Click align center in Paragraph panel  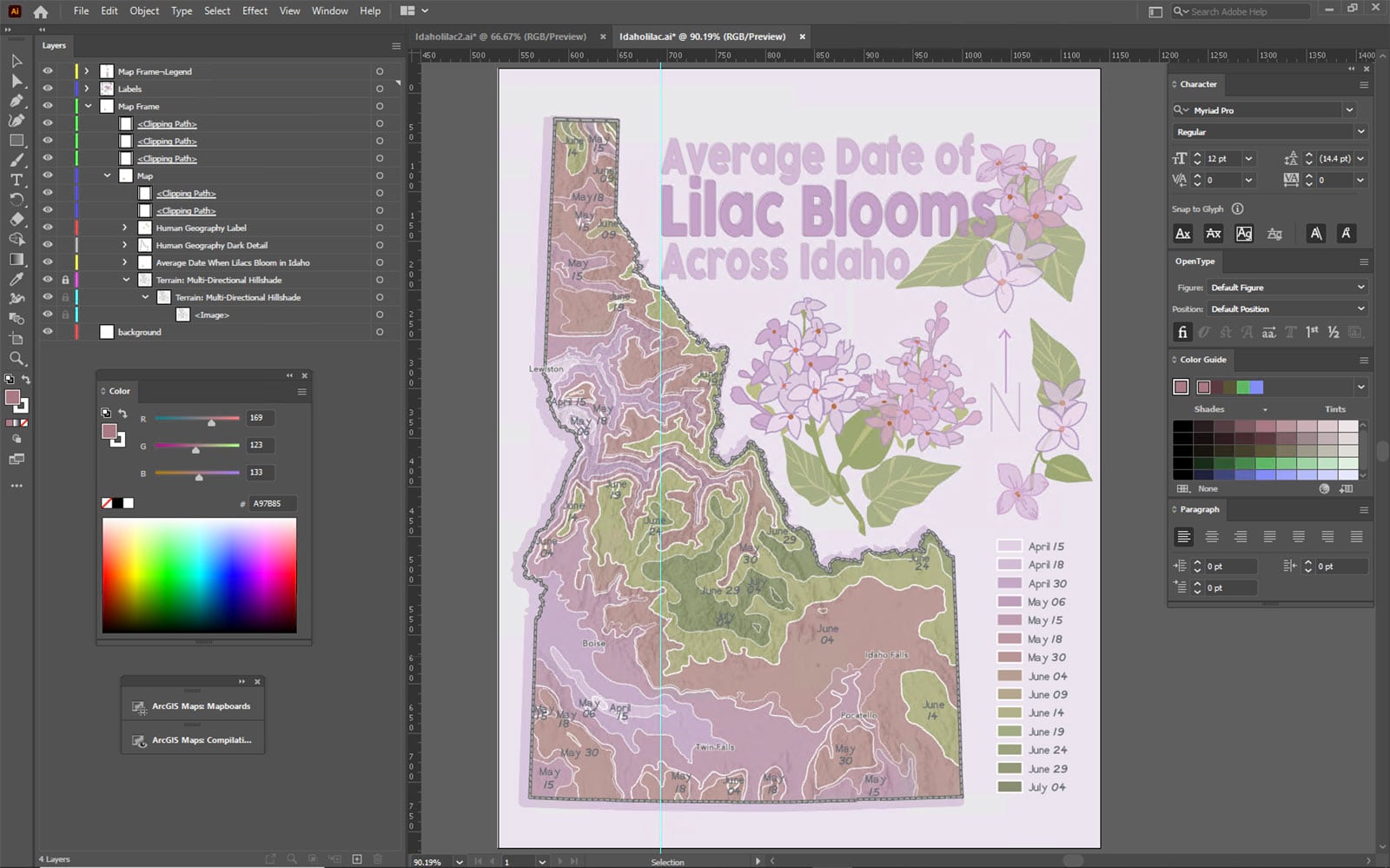pyautogui.click(x=1212, y=537)
